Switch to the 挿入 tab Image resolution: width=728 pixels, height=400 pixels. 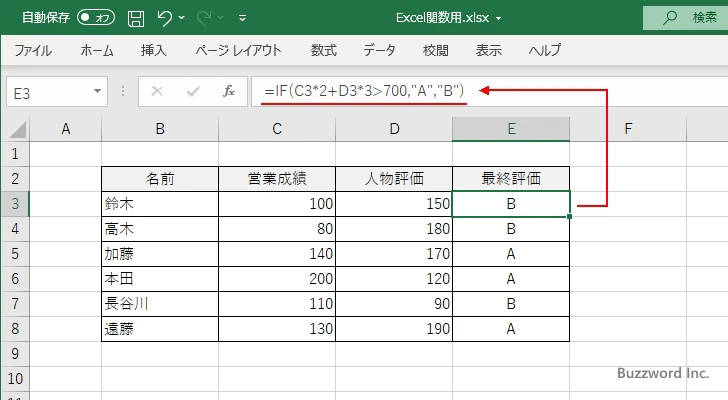[154, 50]
